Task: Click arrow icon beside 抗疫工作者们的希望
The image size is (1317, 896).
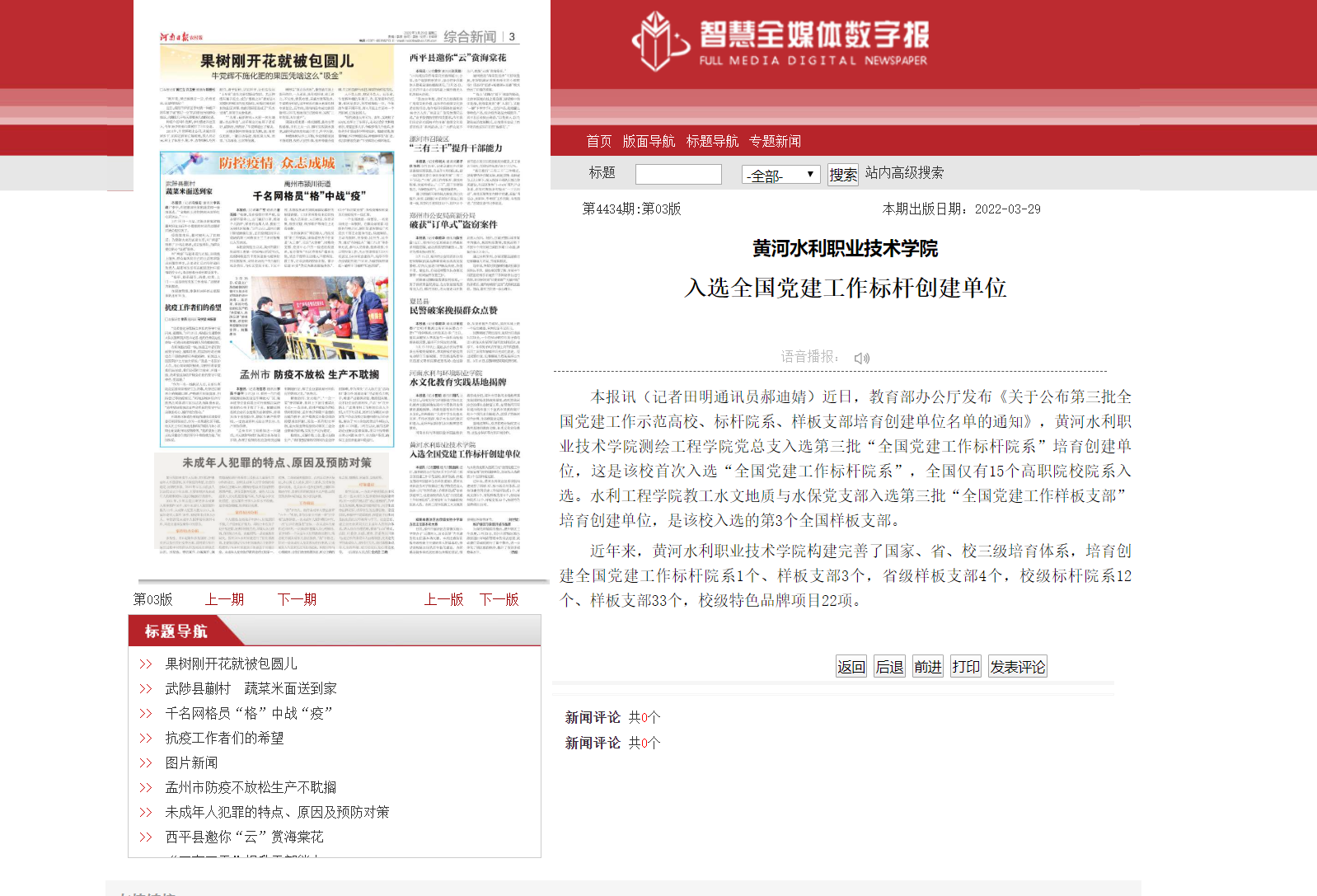Action: click(x=146, y=739)
